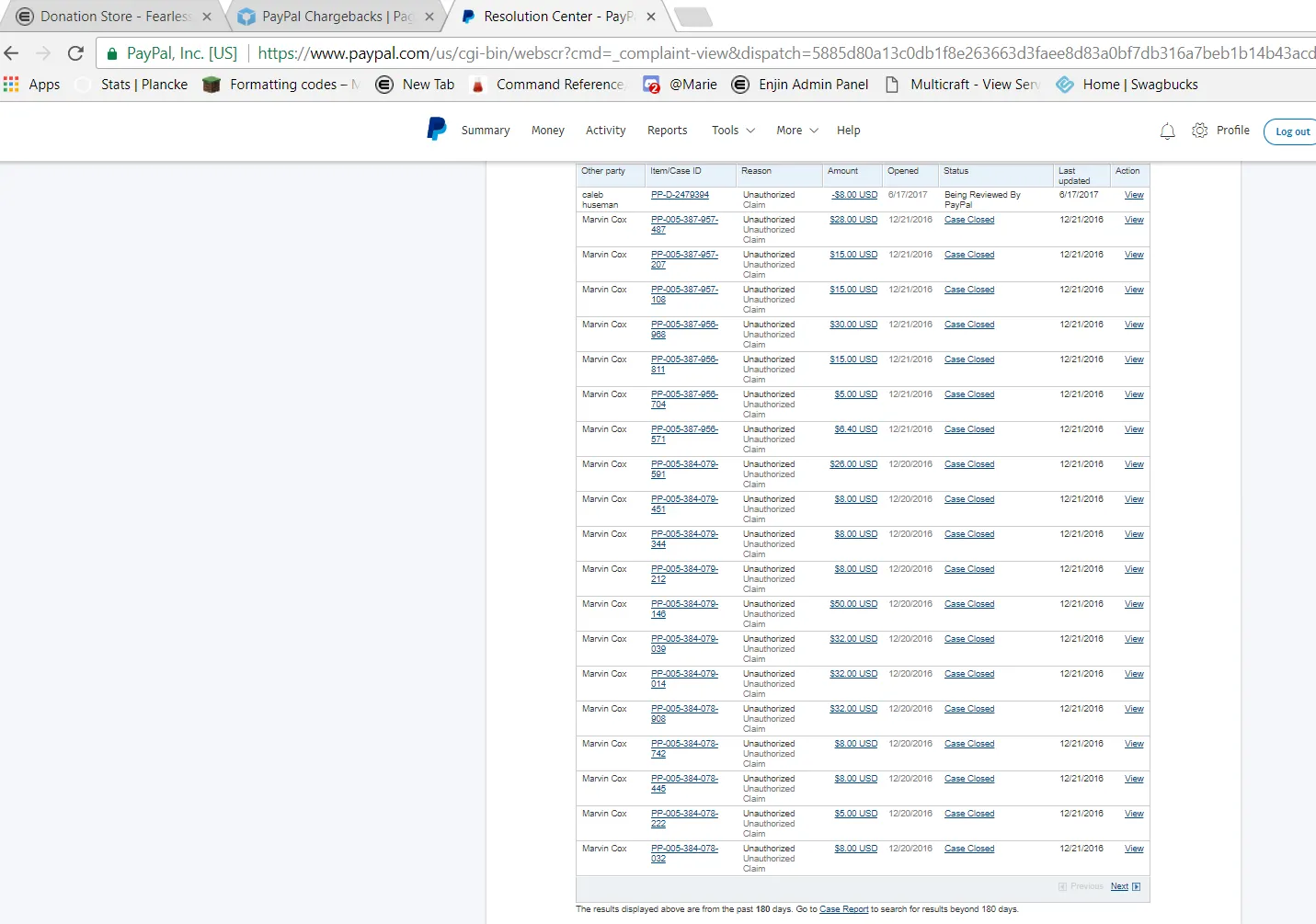Switch to the PayPal Chargebacks tab

[x=337, y=17]
